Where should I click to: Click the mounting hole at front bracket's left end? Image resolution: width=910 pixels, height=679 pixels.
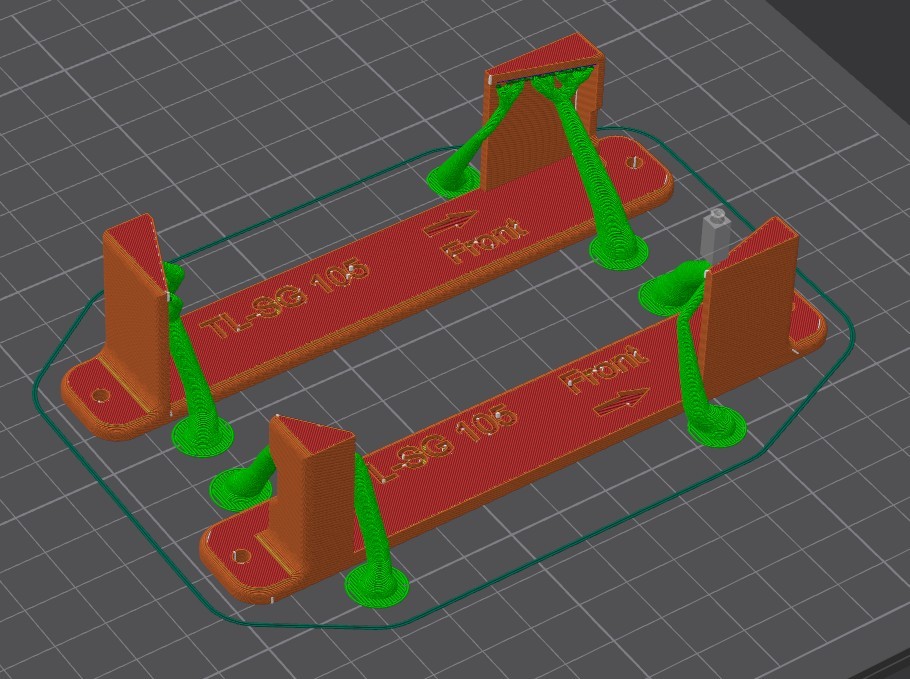[x=238, y=555]
